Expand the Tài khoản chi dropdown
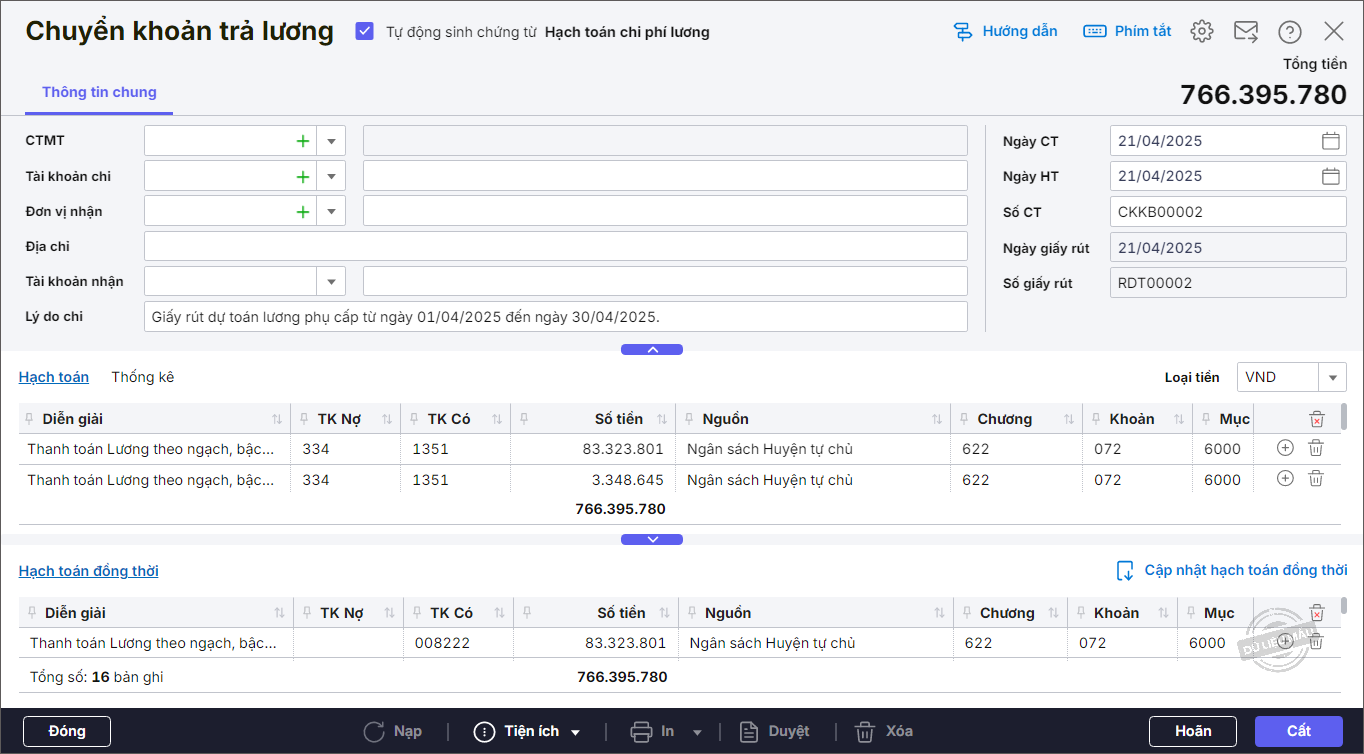Screen dimensions: 1364x754 click(331, 176)
